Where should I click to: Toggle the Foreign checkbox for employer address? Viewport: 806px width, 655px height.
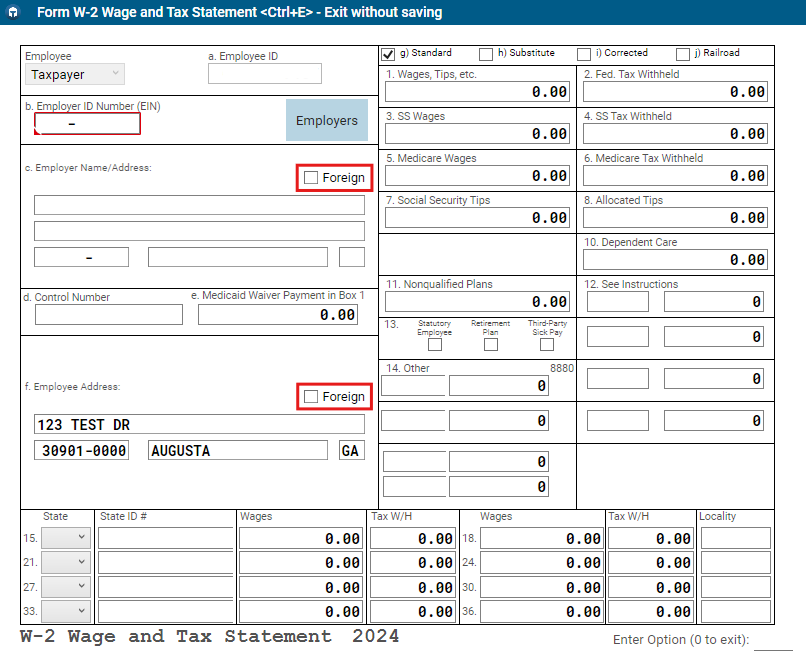[x=311, y=177]
